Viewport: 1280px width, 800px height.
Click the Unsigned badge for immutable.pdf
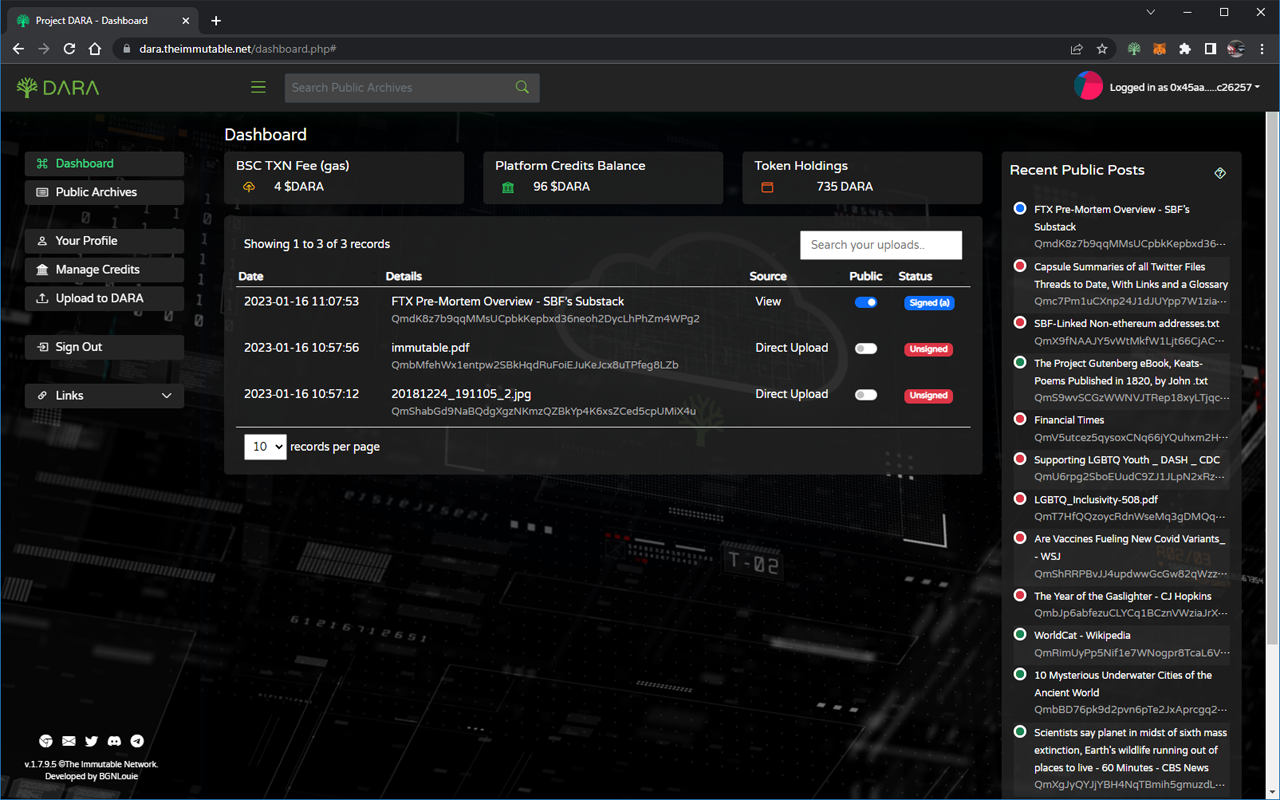[929, 349]
